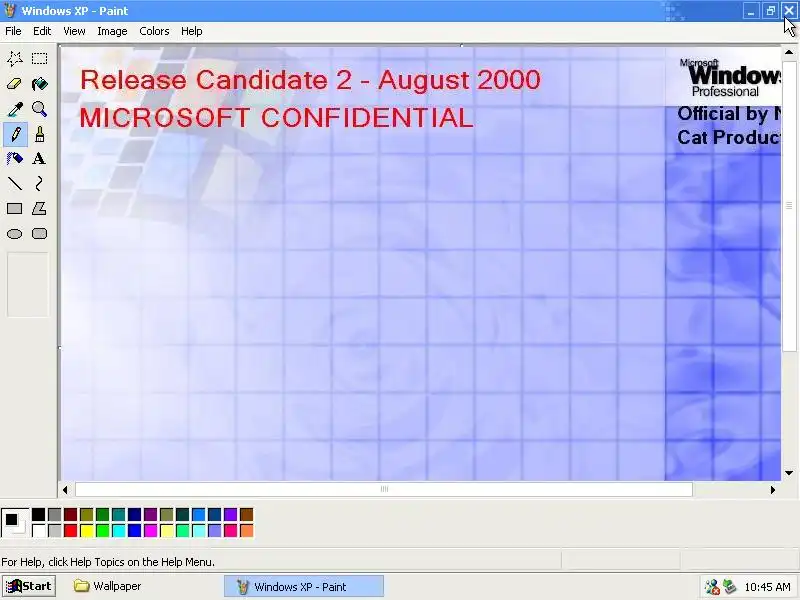
Task: Click the vertical scrollbar down arrow
Action: point(789,473)
